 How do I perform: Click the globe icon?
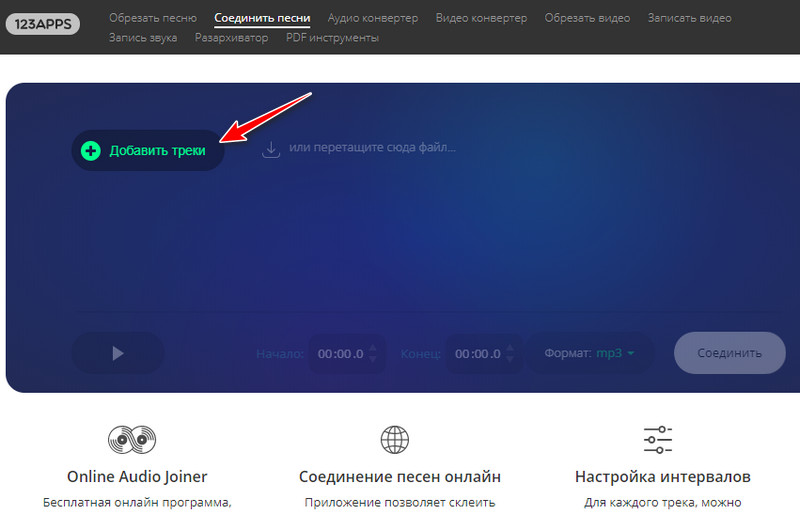[395, 439]
